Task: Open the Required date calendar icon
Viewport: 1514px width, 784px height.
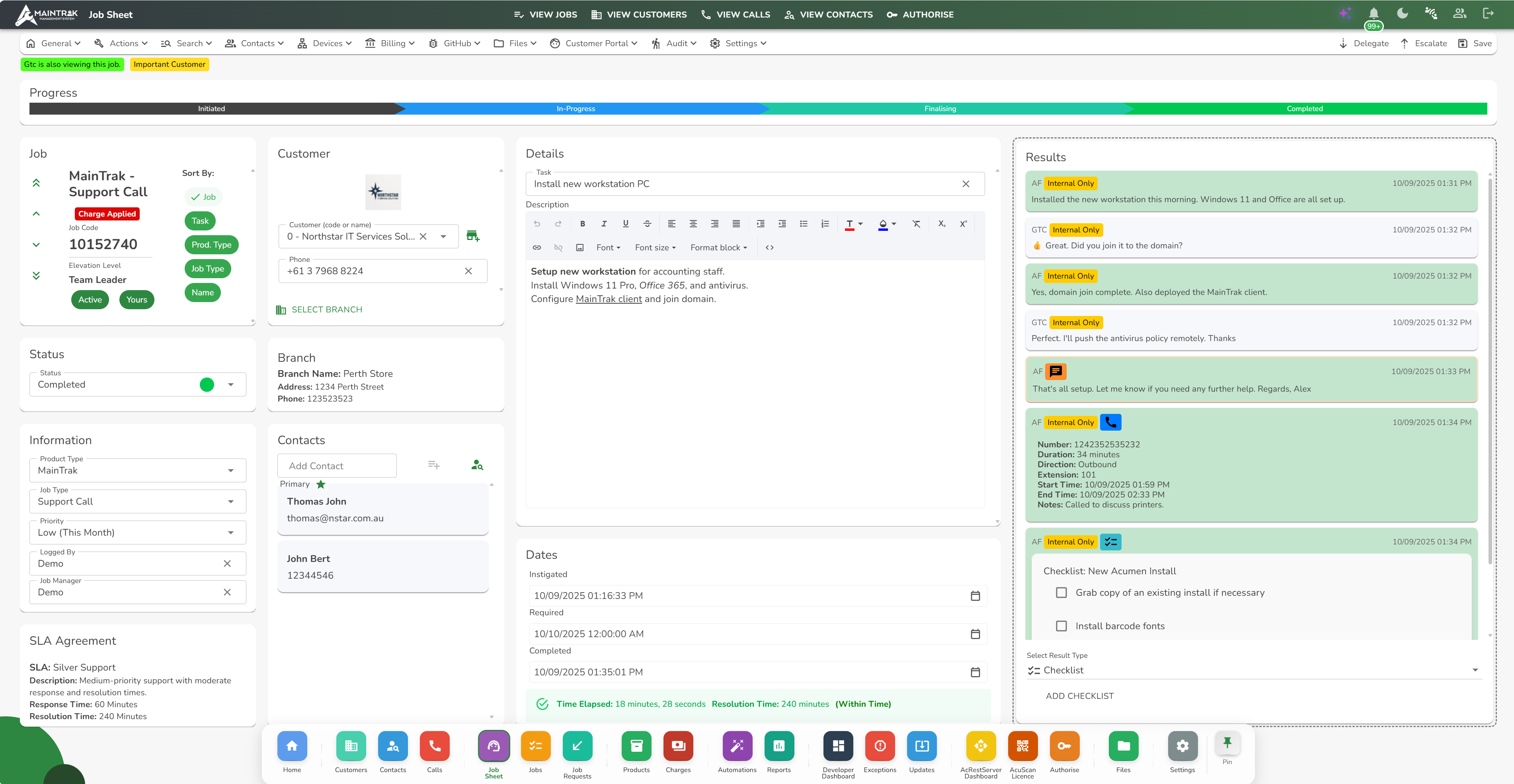Action: click(x=975, y=634)
